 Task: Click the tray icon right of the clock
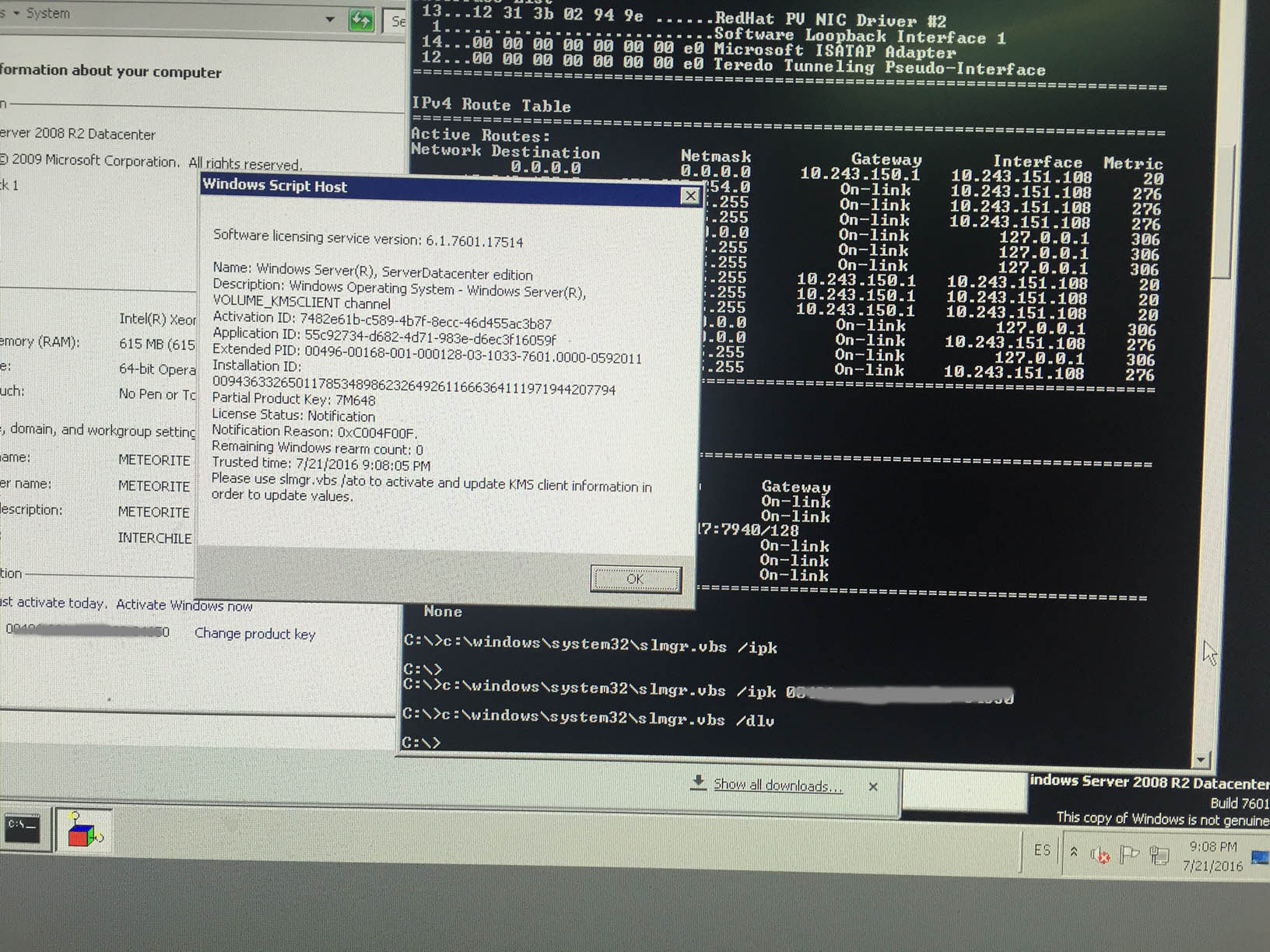(x=1260, y=857)
